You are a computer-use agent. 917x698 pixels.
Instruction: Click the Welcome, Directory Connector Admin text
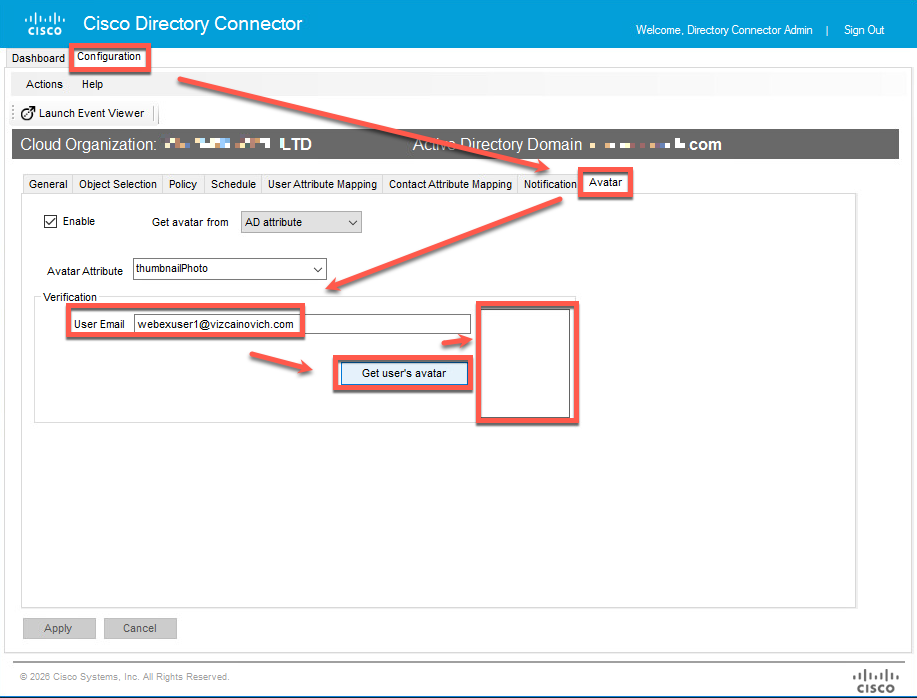[724, 30]
